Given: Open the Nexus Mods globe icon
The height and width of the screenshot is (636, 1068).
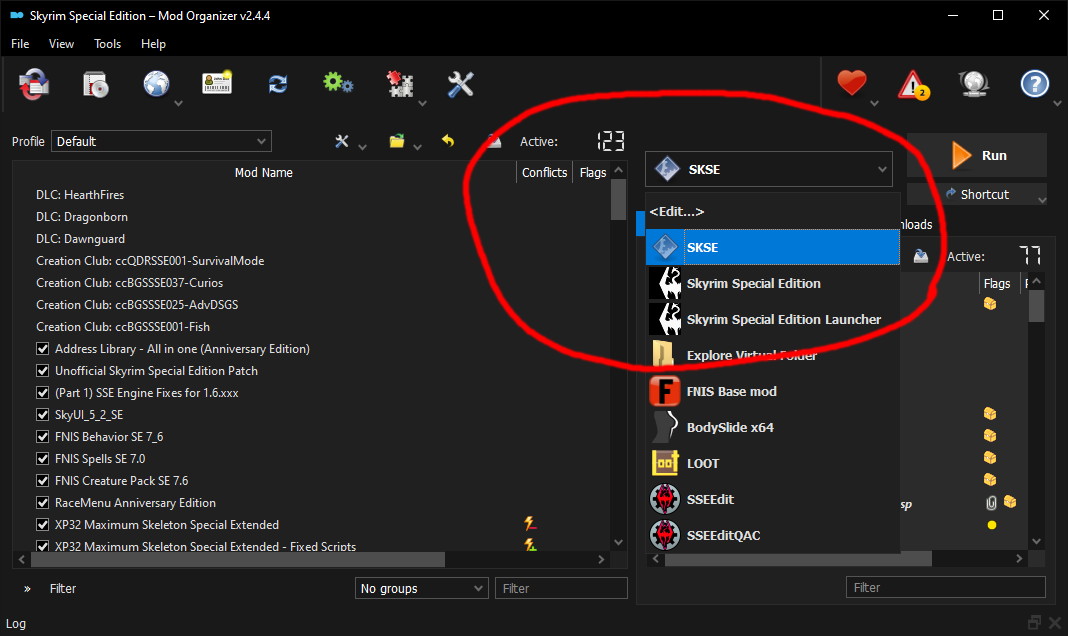Looking at the screenshot, I should pyautogui.click(x=156, y=84).
